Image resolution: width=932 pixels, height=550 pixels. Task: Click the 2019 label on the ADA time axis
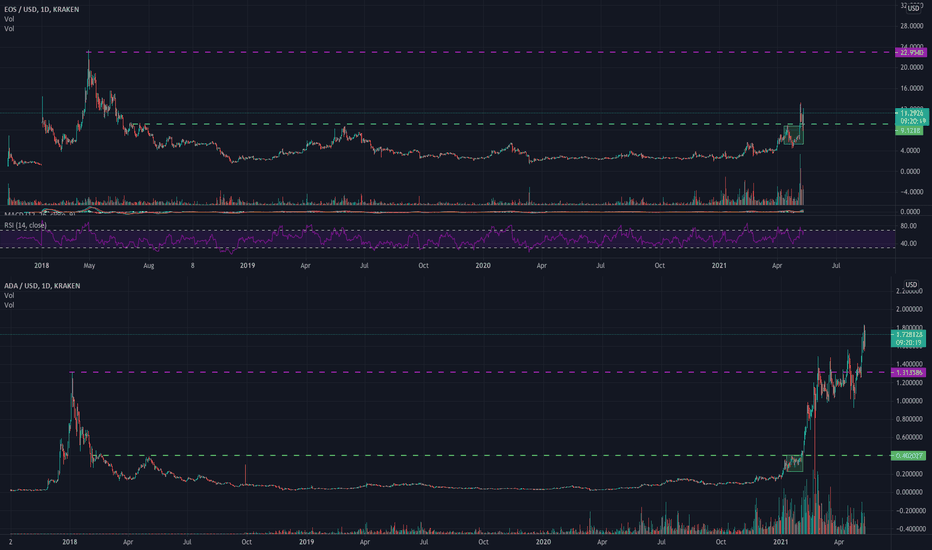click(x=306, y=542)
